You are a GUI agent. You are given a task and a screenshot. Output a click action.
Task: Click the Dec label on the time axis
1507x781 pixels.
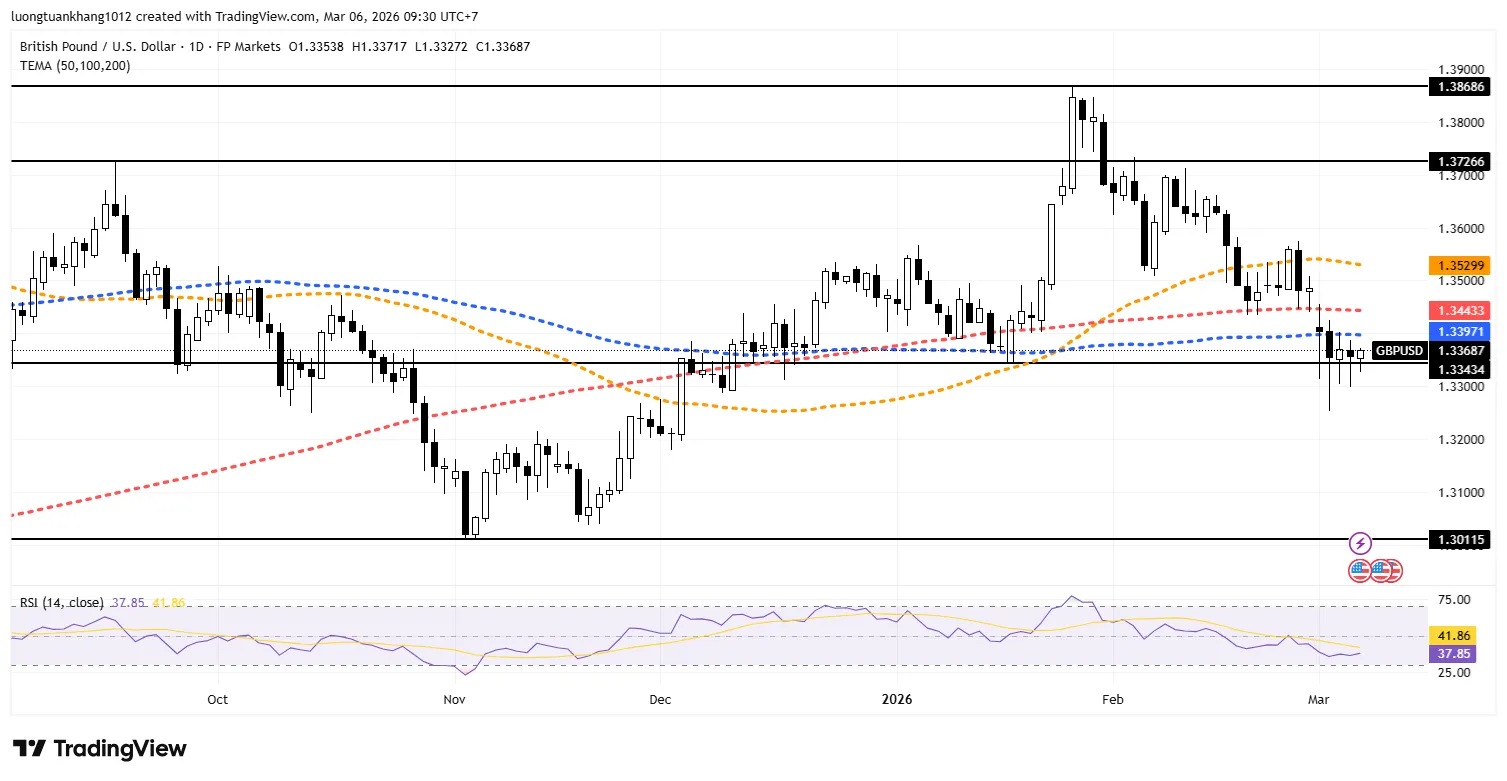[x=658, y=699]
